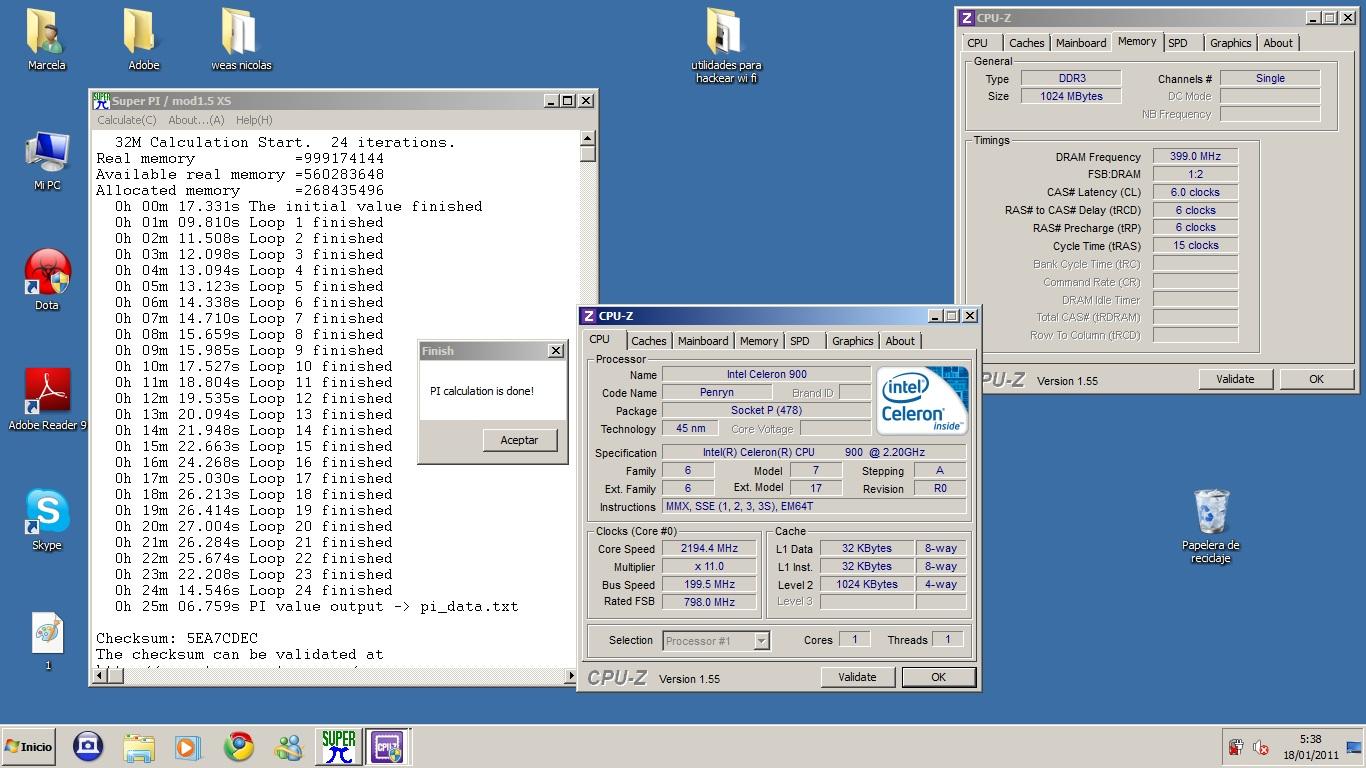Open the Adobe desktop folder
This screenshot has height=768, width=1366.
point(143,40)
